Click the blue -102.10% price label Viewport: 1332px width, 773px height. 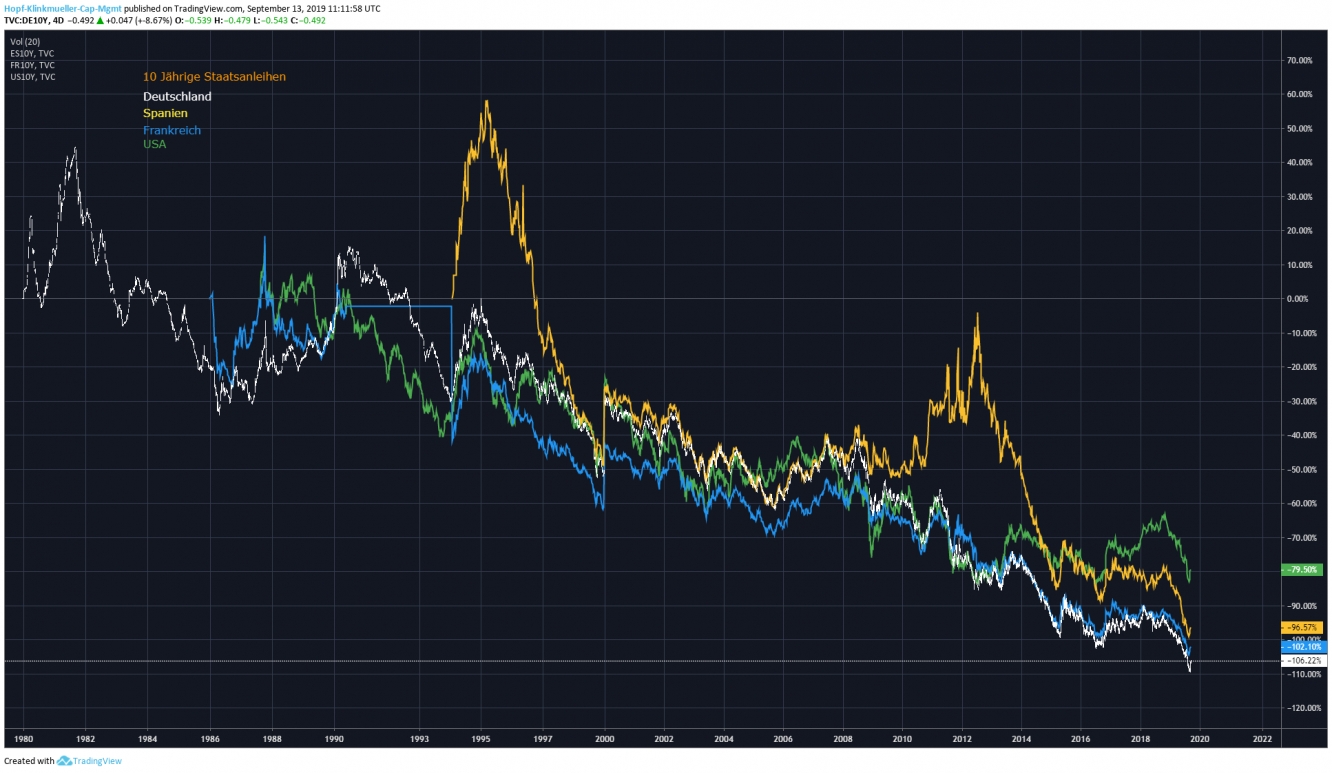coord(1302,647)
